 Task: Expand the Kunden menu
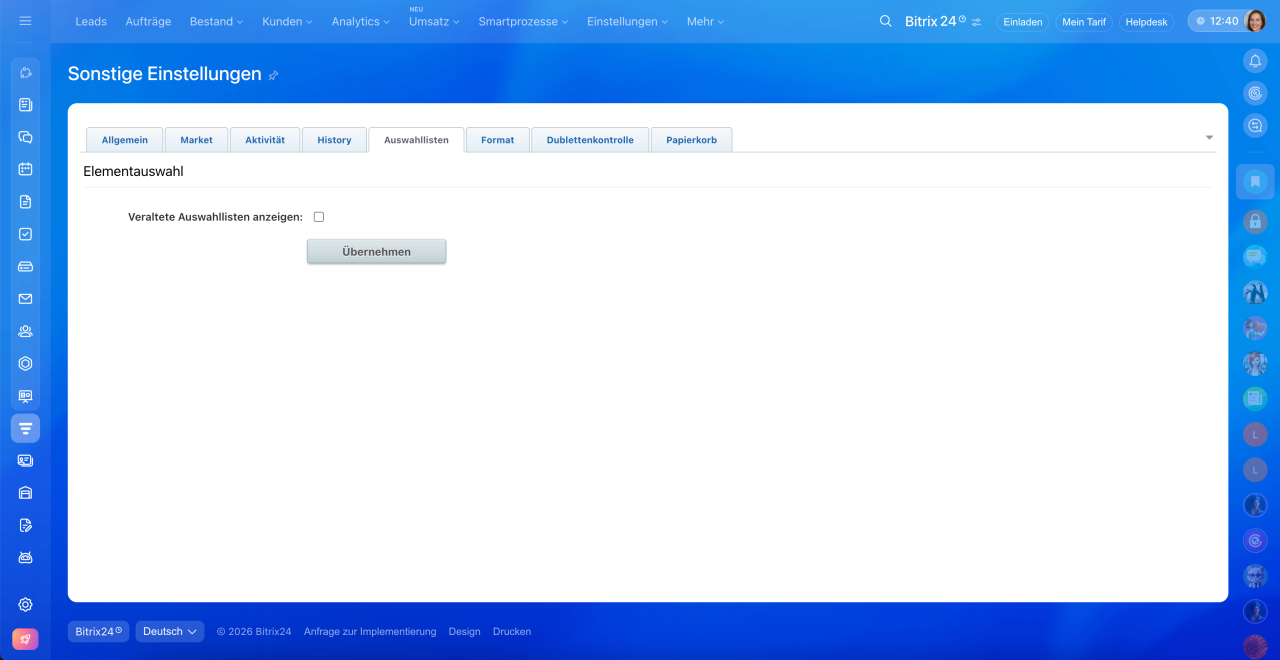click(x=287, y=21)
